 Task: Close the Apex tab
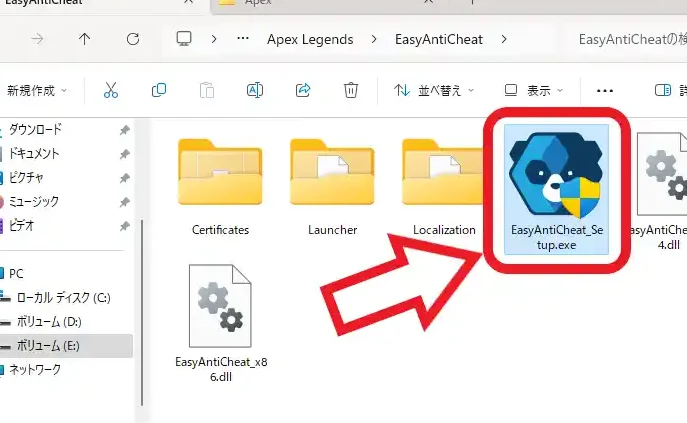pos(428,2)
